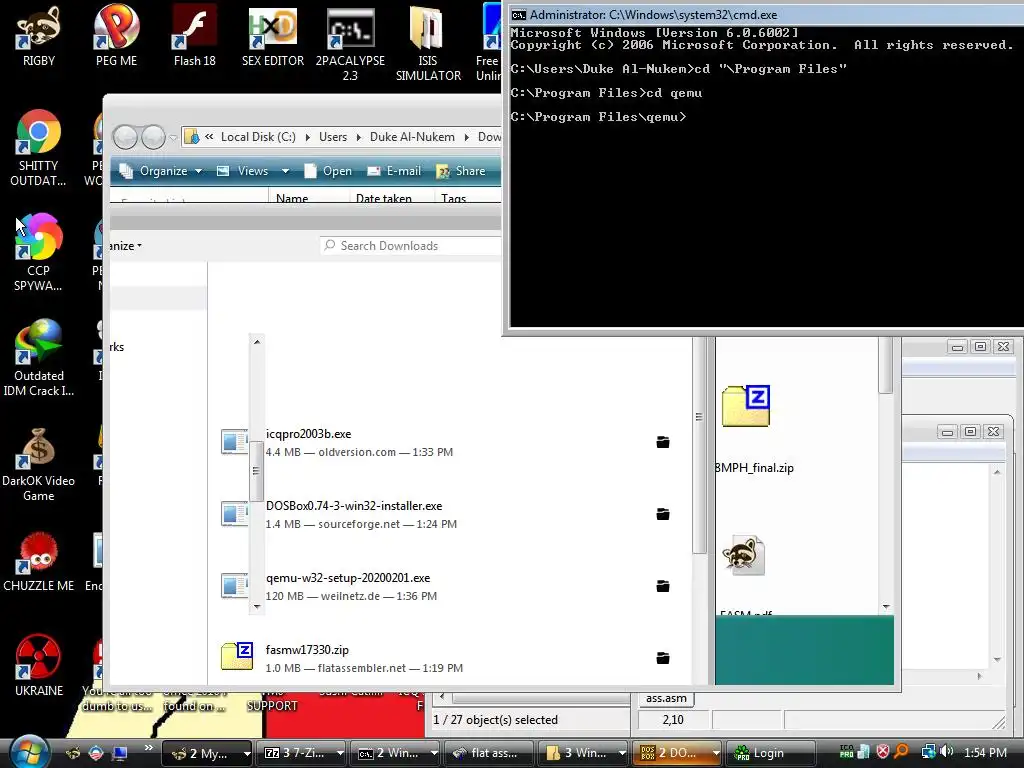Select the DOSBox0.74-3-win32-installer.exe filename

[x=354, y=506]
